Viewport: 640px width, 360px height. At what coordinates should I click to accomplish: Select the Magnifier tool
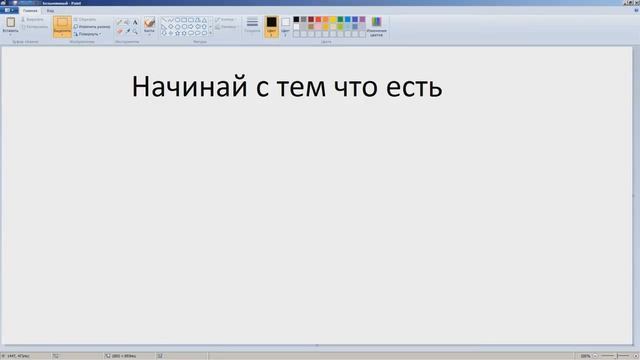(x=135, y=31)
